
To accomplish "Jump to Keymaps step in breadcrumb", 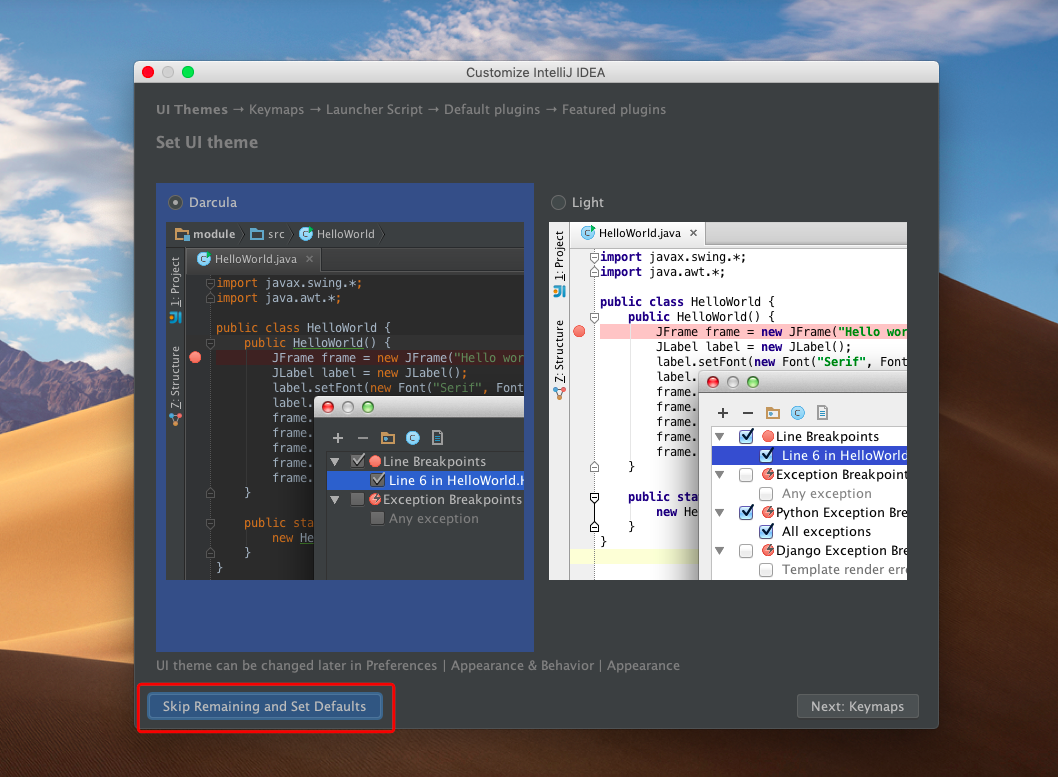I will click(x=276, y=110).
